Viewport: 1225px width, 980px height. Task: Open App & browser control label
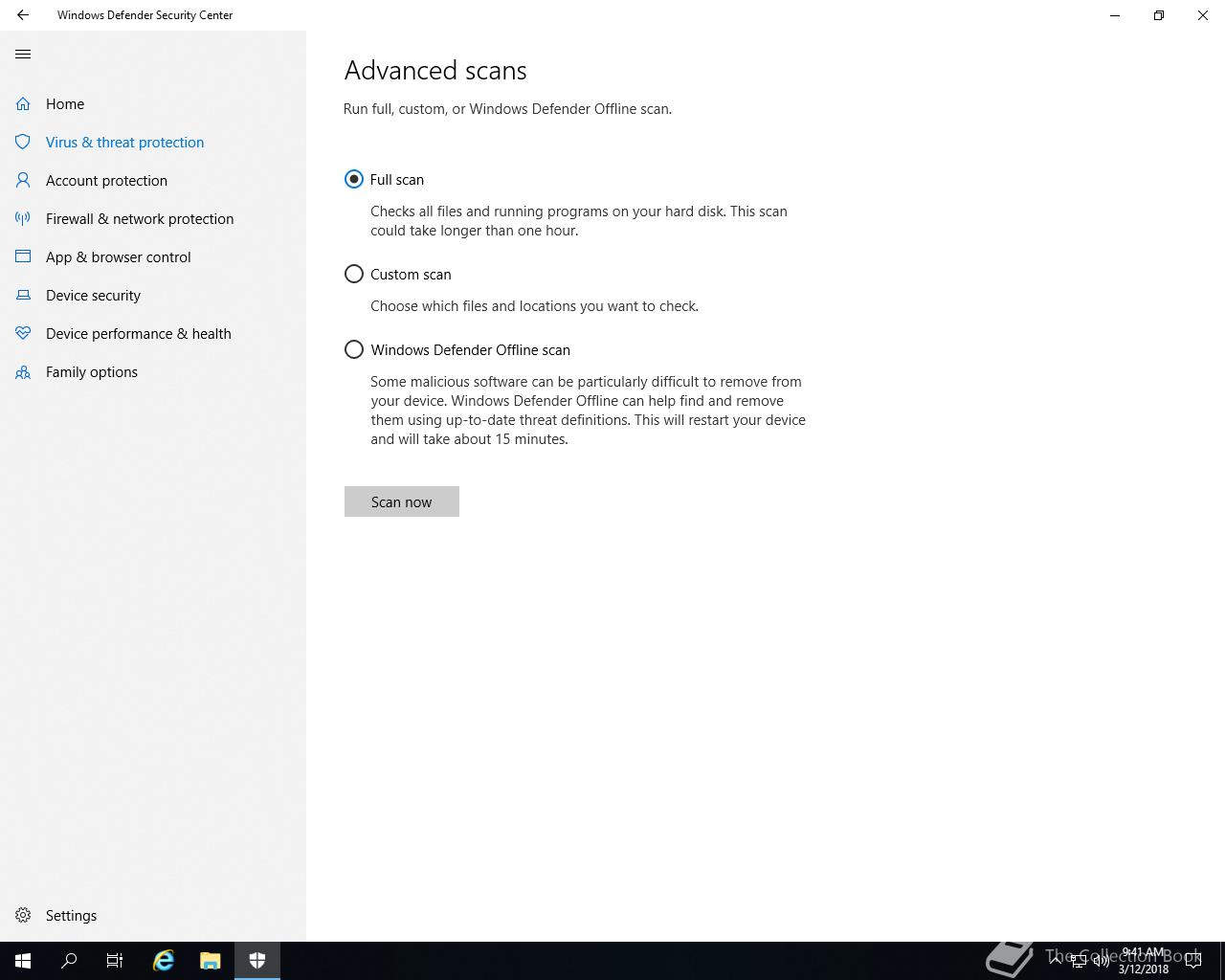click(x=119, y=256)
